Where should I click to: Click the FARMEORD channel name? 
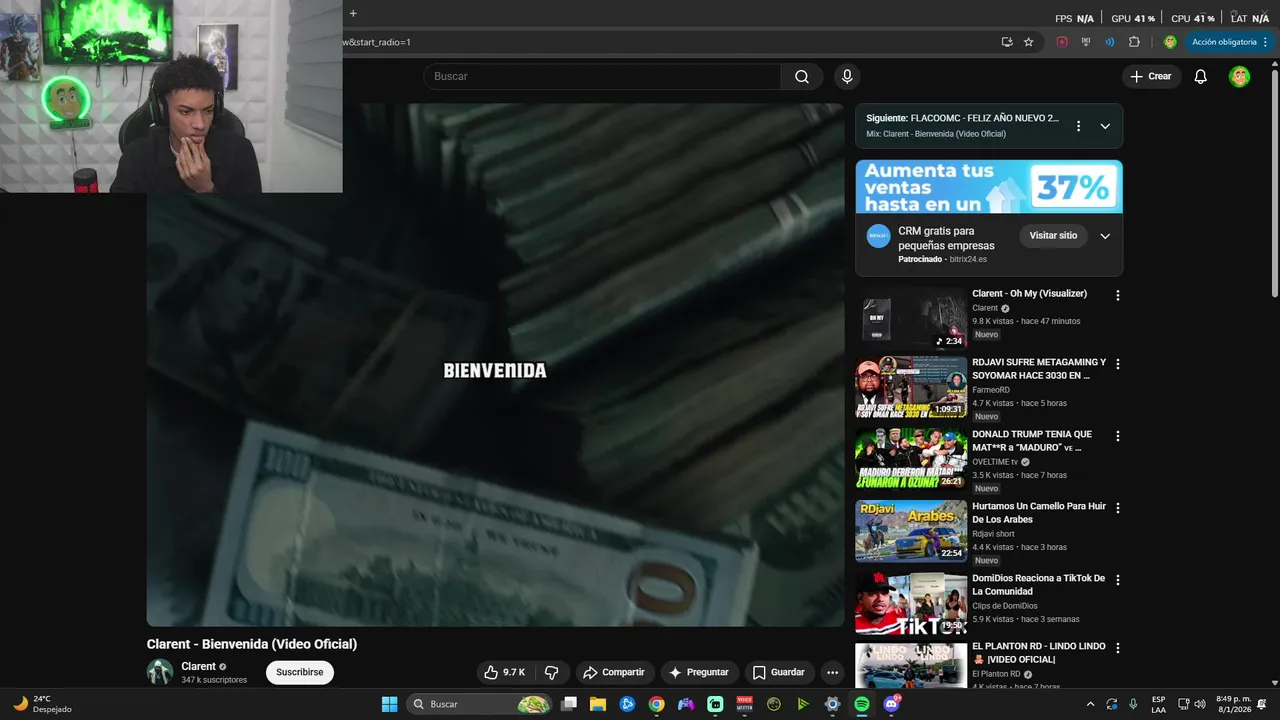click(991, 390)
